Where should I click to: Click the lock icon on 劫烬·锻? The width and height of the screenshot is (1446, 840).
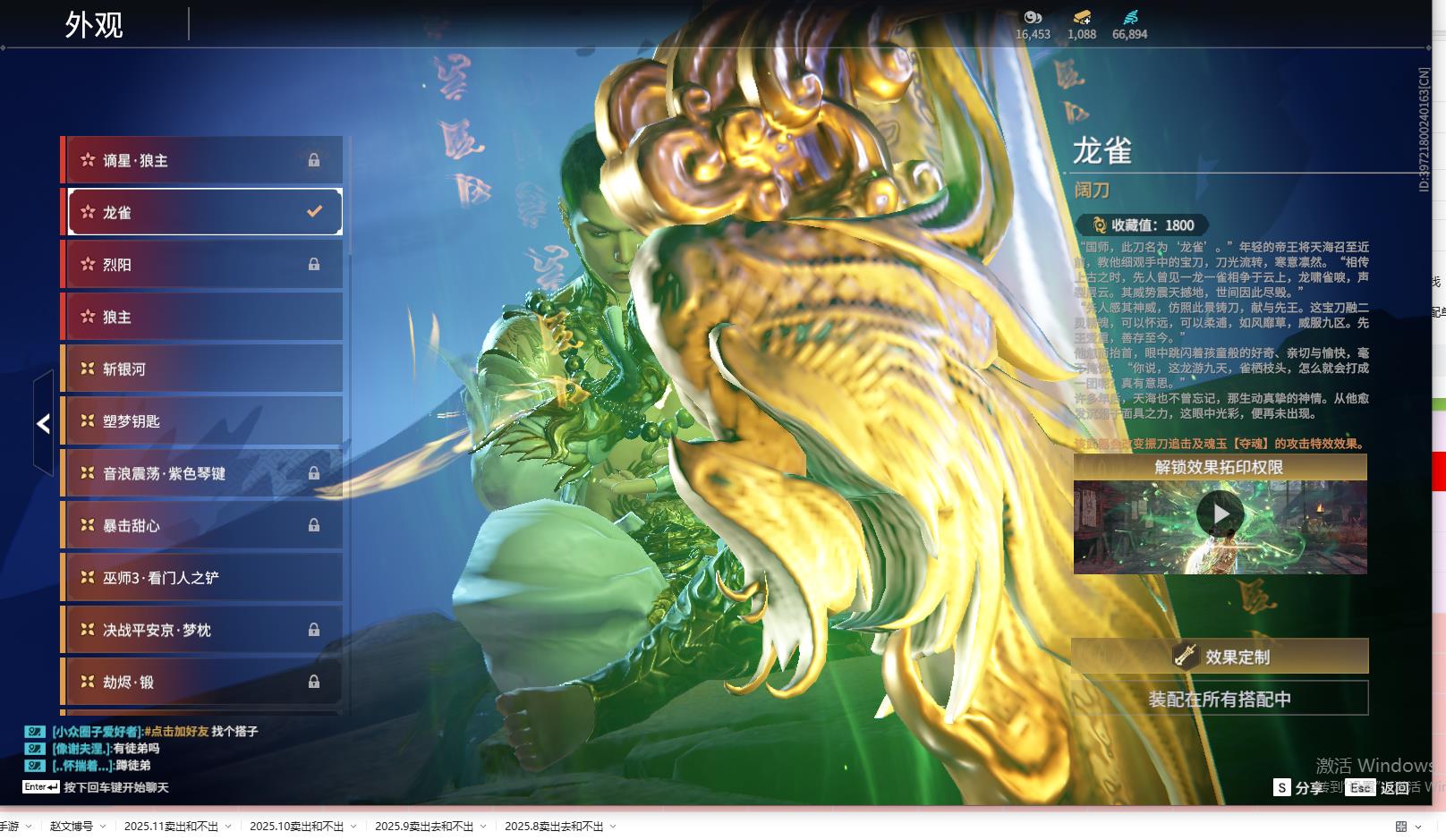pyautogui.click(x=314, y=683)
